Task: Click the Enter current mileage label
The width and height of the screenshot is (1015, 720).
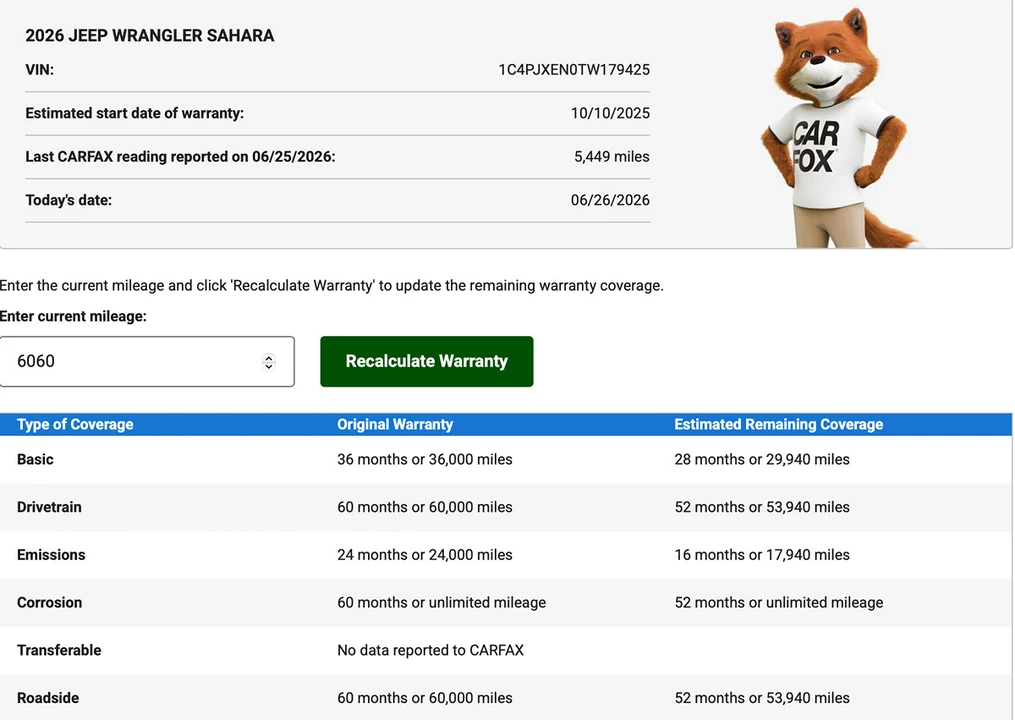Action: [73, 317]
